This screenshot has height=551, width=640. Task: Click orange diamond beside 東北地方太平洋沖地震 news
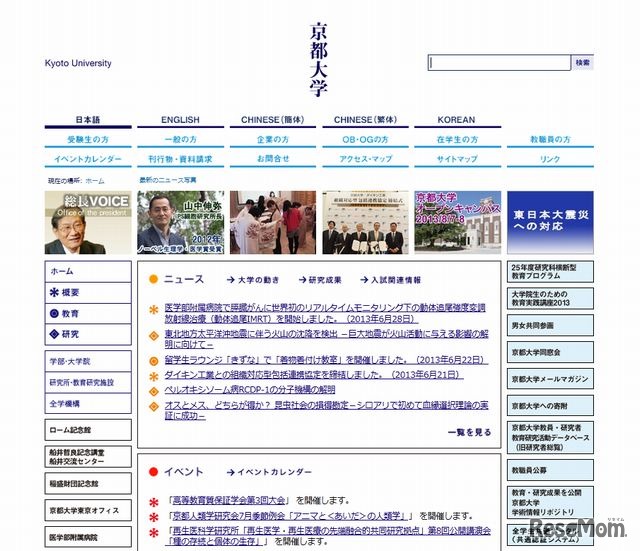coord(153,336)
